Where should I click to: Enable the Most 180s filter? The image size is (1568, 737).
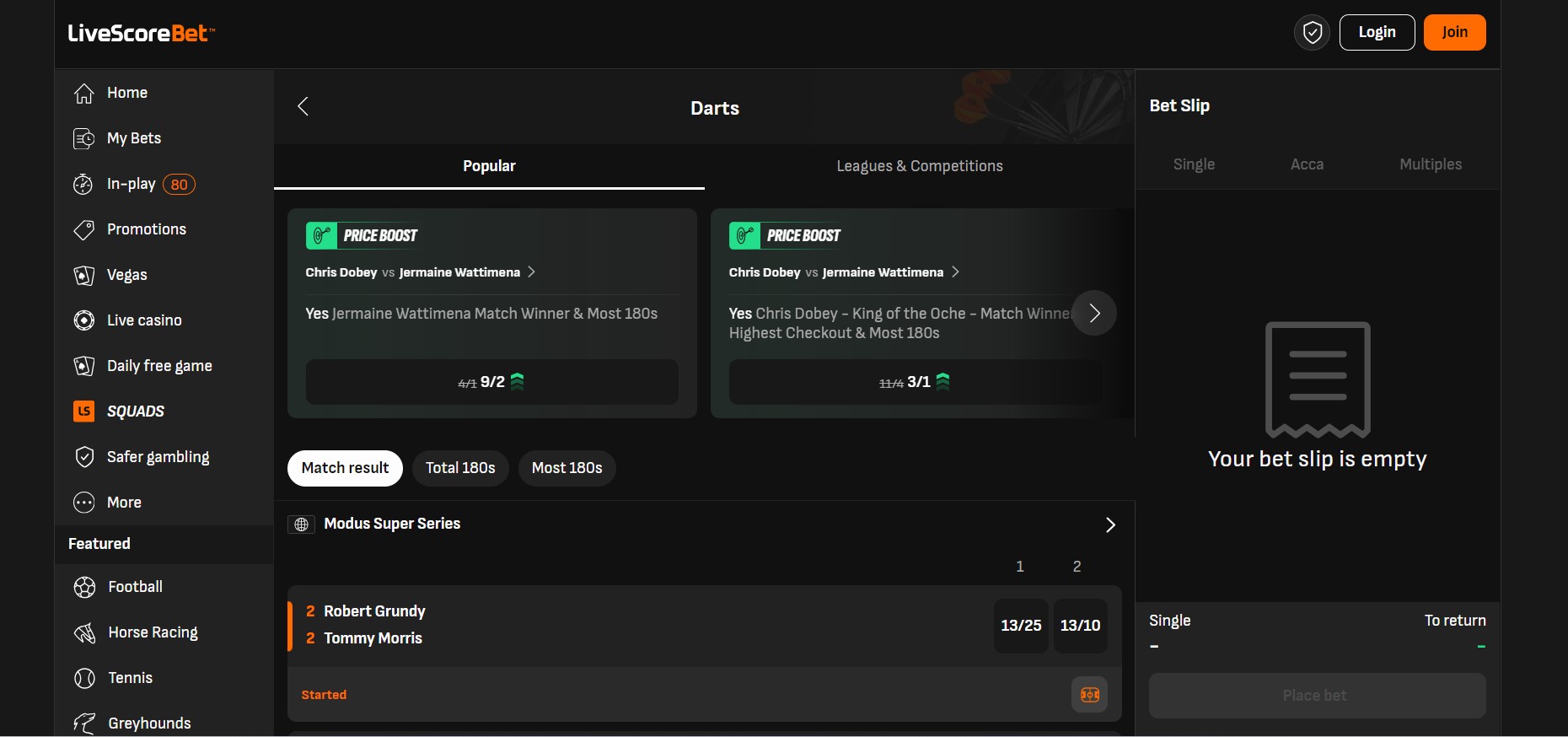click(x=566, y=468)
